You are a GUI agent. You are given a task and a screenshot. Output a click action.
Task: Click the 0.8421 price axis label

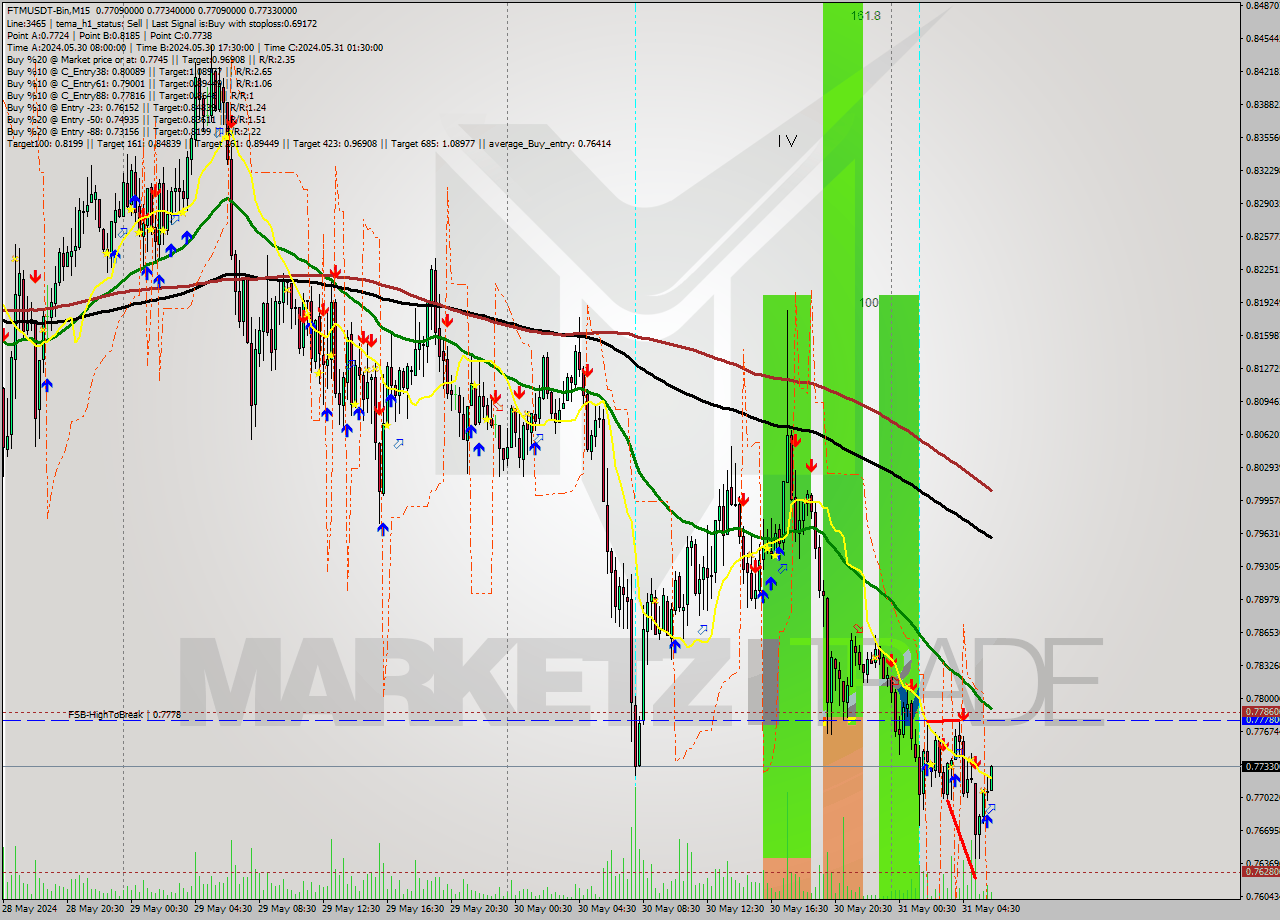[1262, 71]
